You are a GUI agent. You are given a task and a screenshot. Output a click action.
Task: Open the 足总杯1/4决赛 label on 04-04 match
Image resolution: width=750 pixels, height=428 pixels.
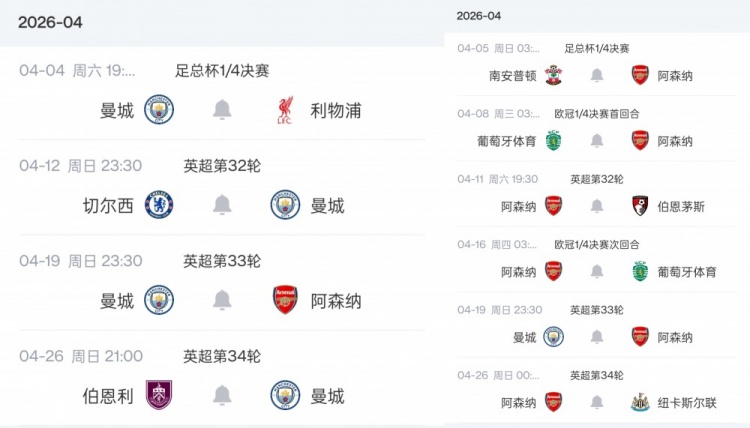click(222, 71)
